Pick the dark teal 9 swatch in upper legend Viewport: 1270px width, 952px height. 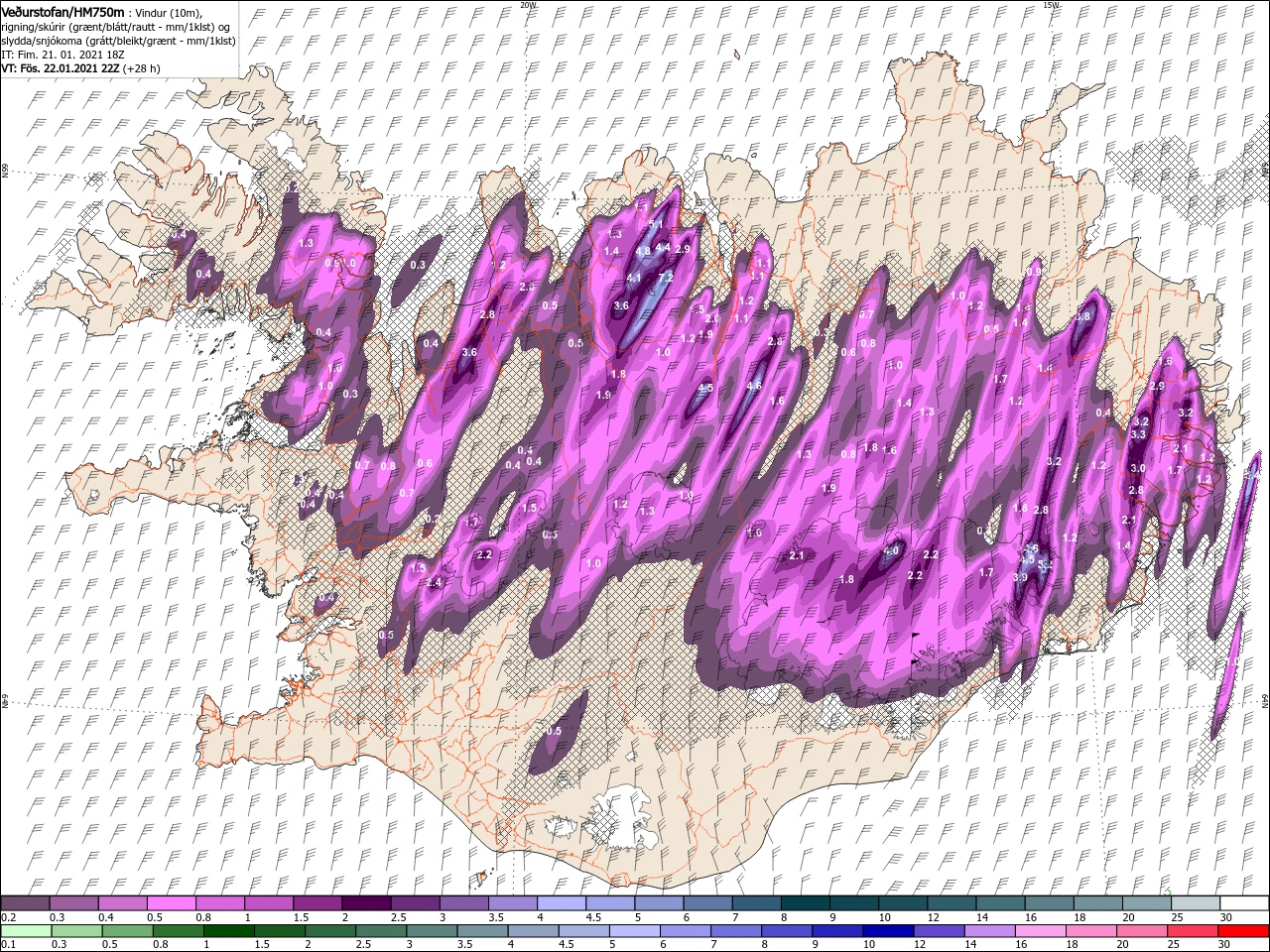[804, 902]
